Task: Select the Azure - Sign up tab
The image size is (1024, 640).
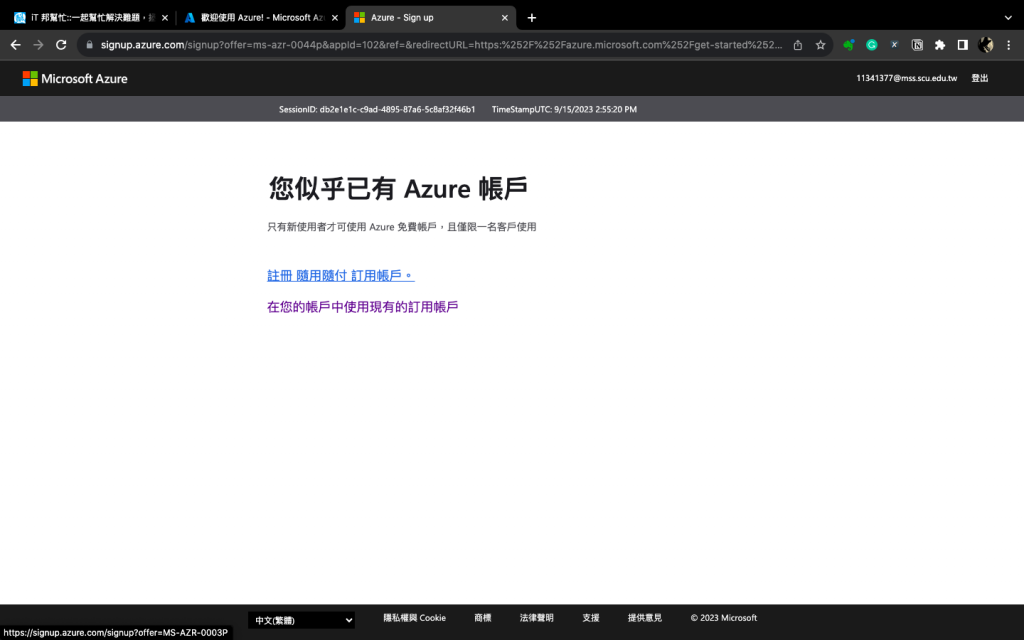Action: tap(431, 18)
